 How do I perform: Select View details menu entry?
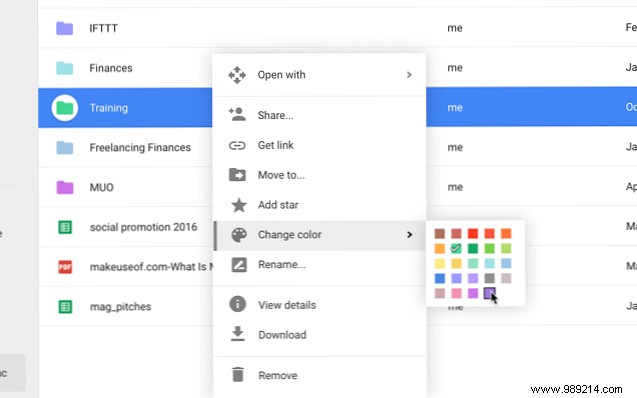(x=319, y=305)
